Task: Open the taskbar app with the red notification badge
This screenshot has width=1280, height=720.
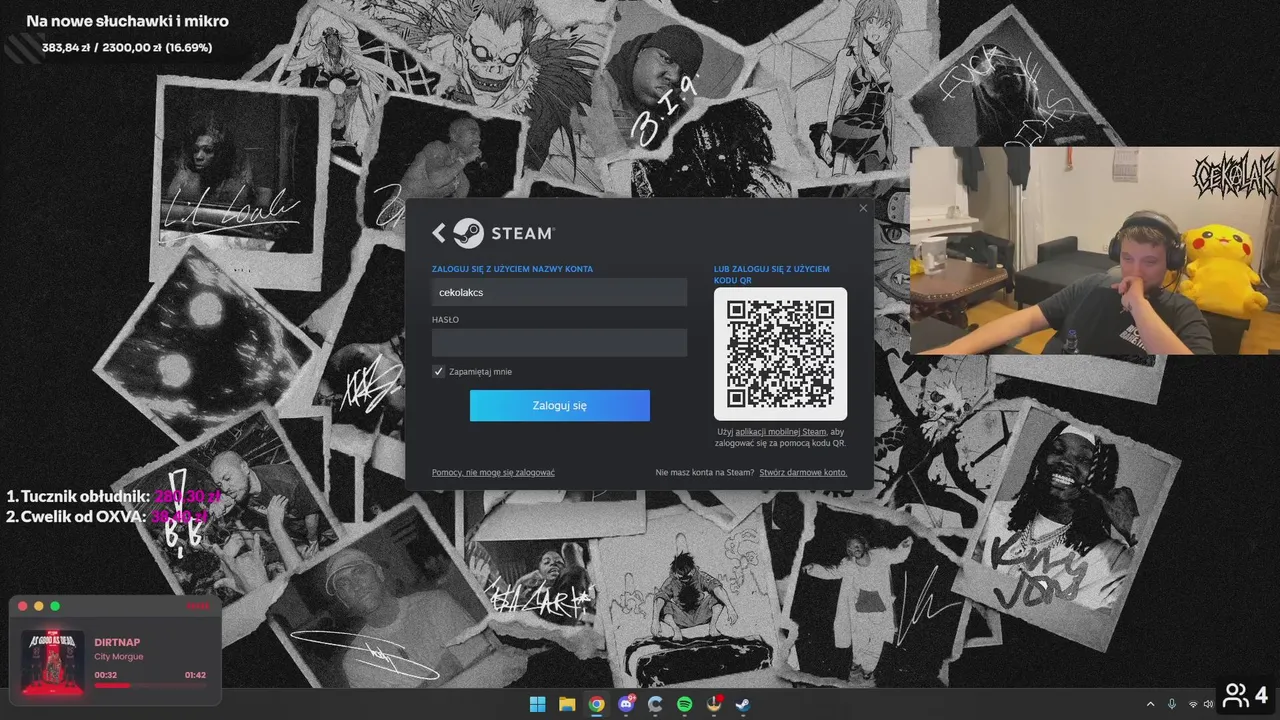Action: pos(714,704)
